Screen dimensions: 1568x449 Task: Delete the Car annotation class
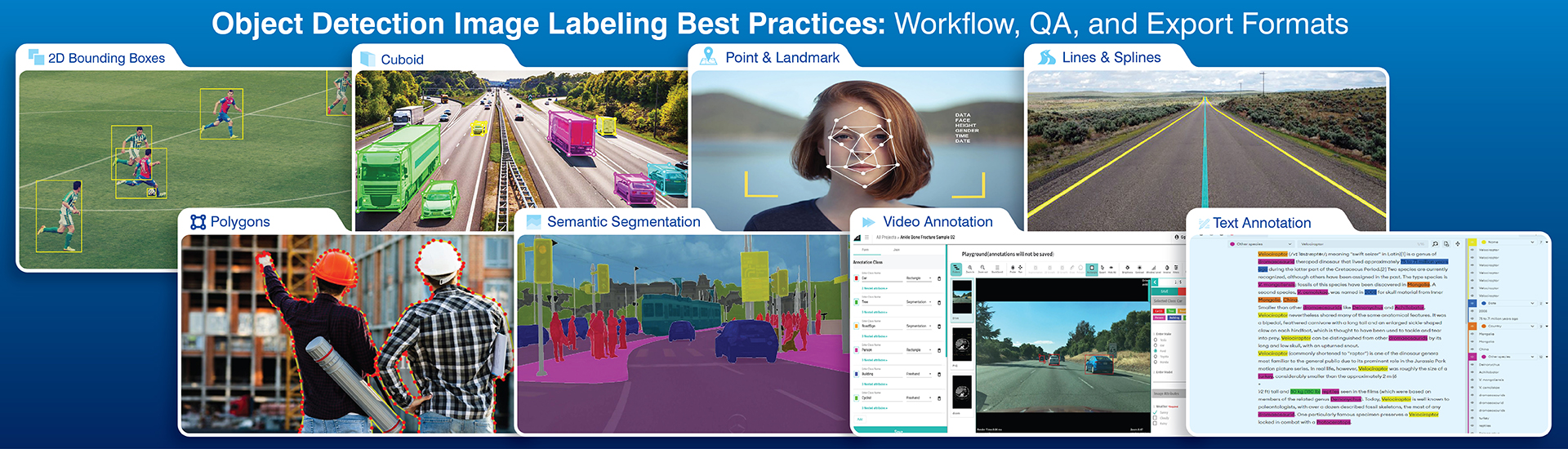point(939,278)
